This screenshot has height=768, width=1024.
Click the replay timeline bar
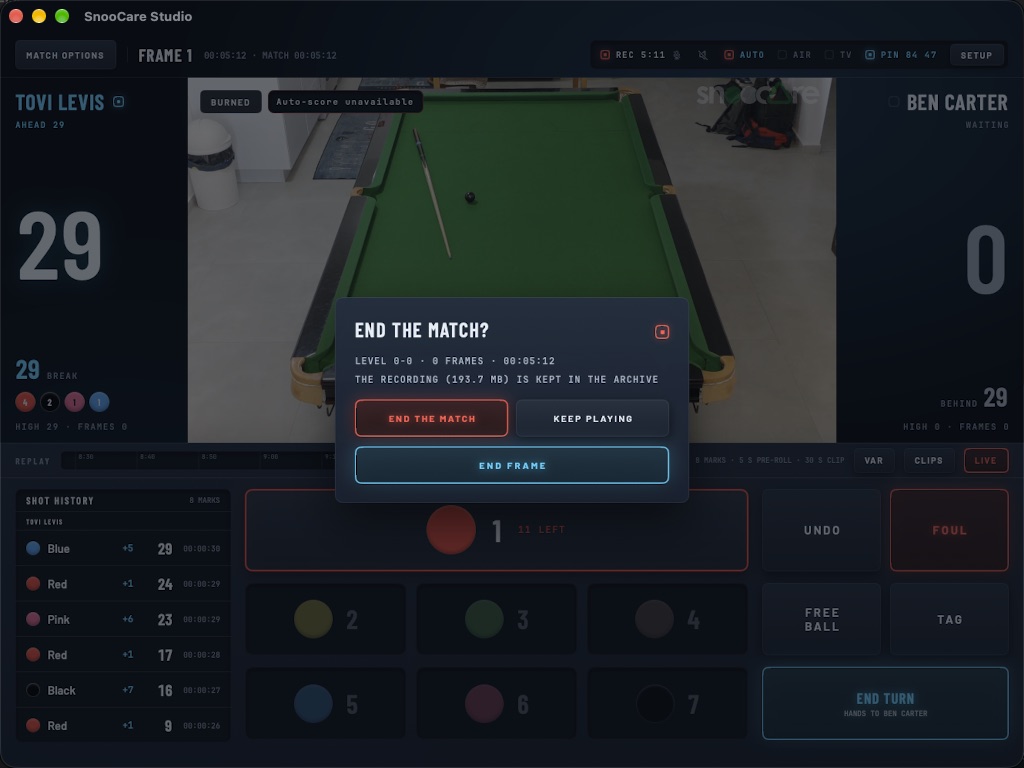tap(198, 460)
